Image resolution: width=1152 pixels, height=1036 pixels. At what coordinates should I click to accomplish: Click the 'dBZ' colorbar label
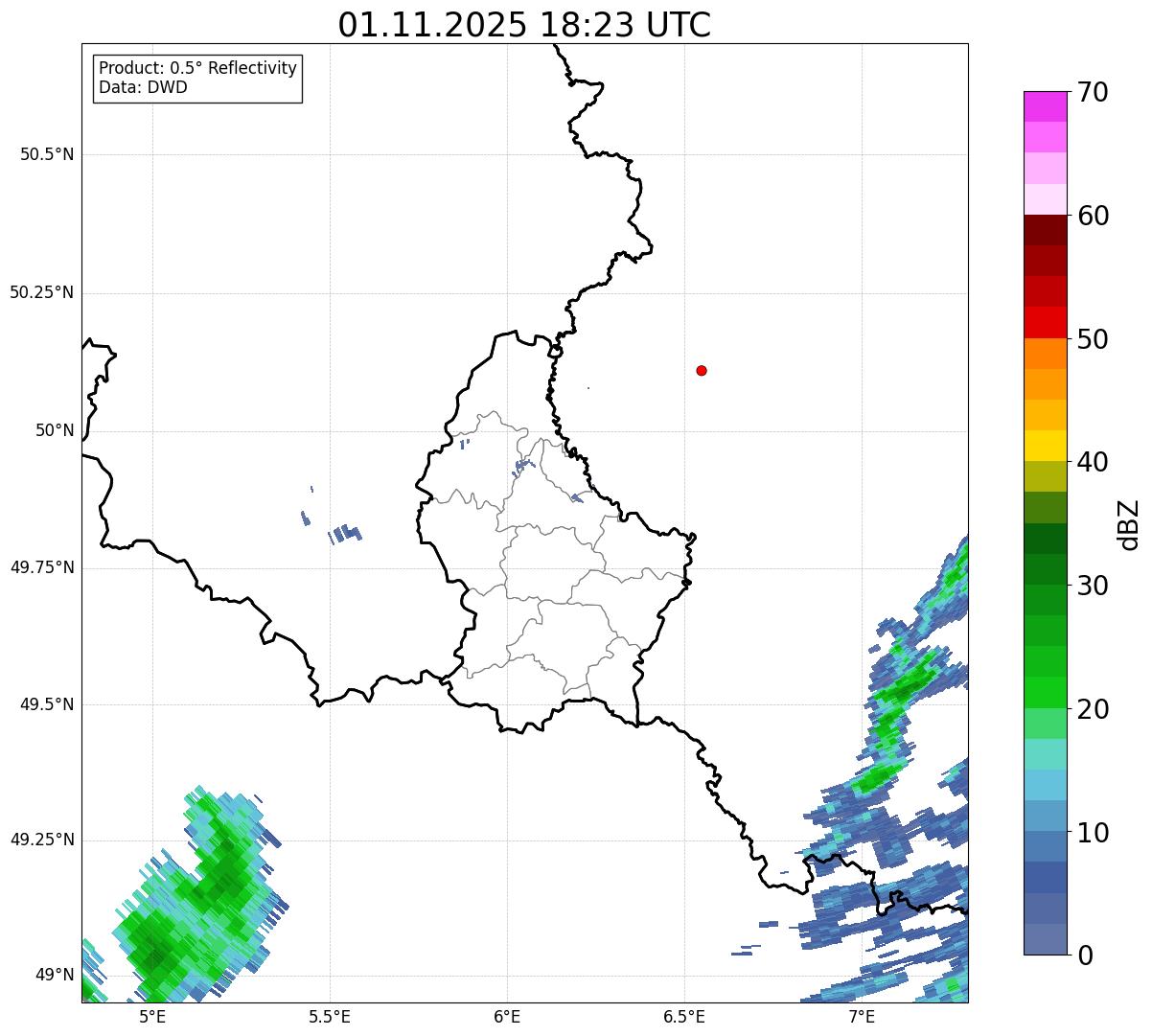click(1129, 524)
